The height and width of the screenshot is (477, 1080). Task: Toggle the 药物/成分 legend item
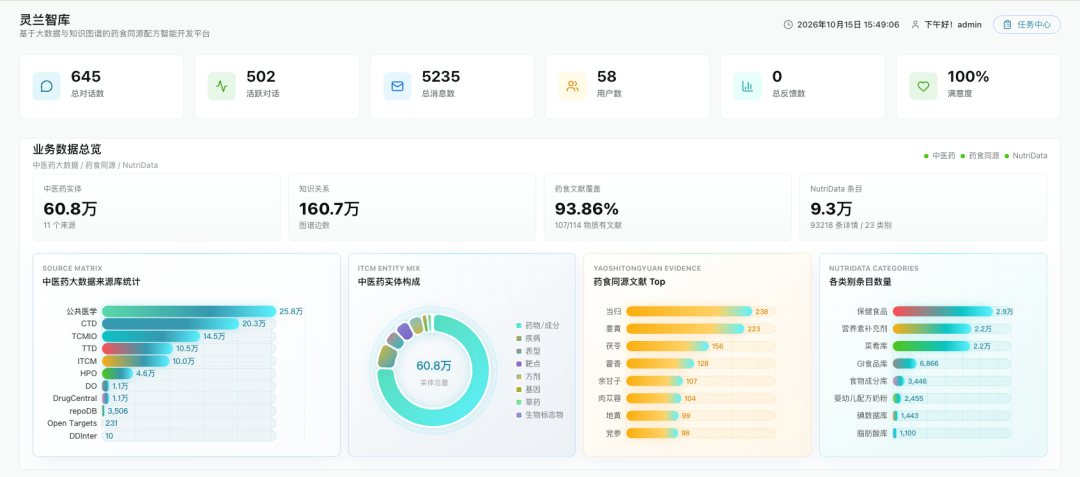pos(537,325)
